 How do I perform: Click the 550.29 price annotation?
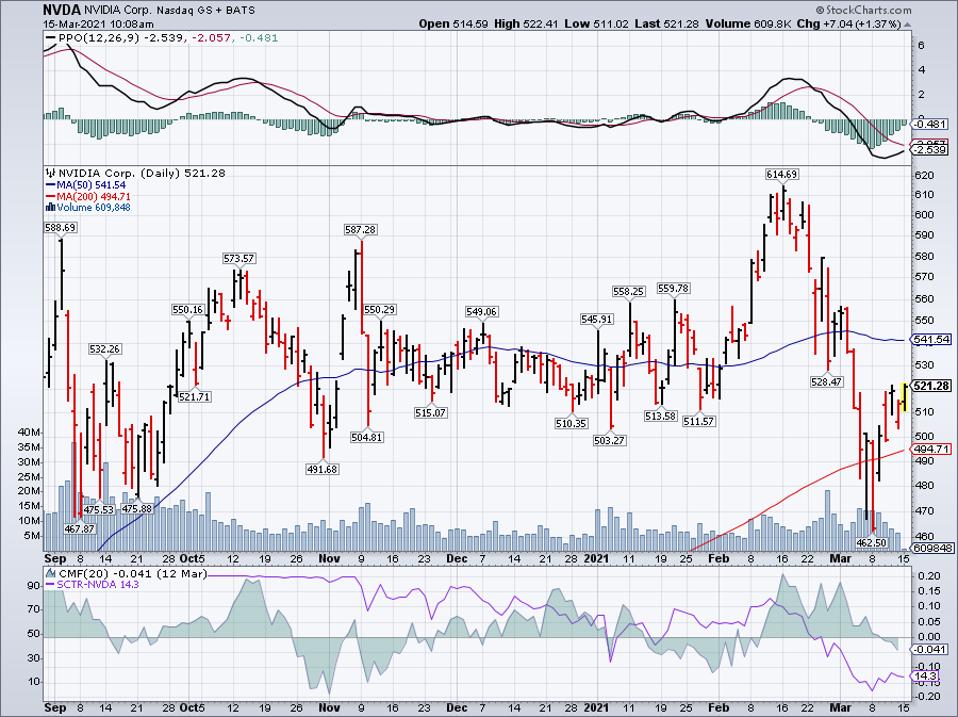coord(379,310)
